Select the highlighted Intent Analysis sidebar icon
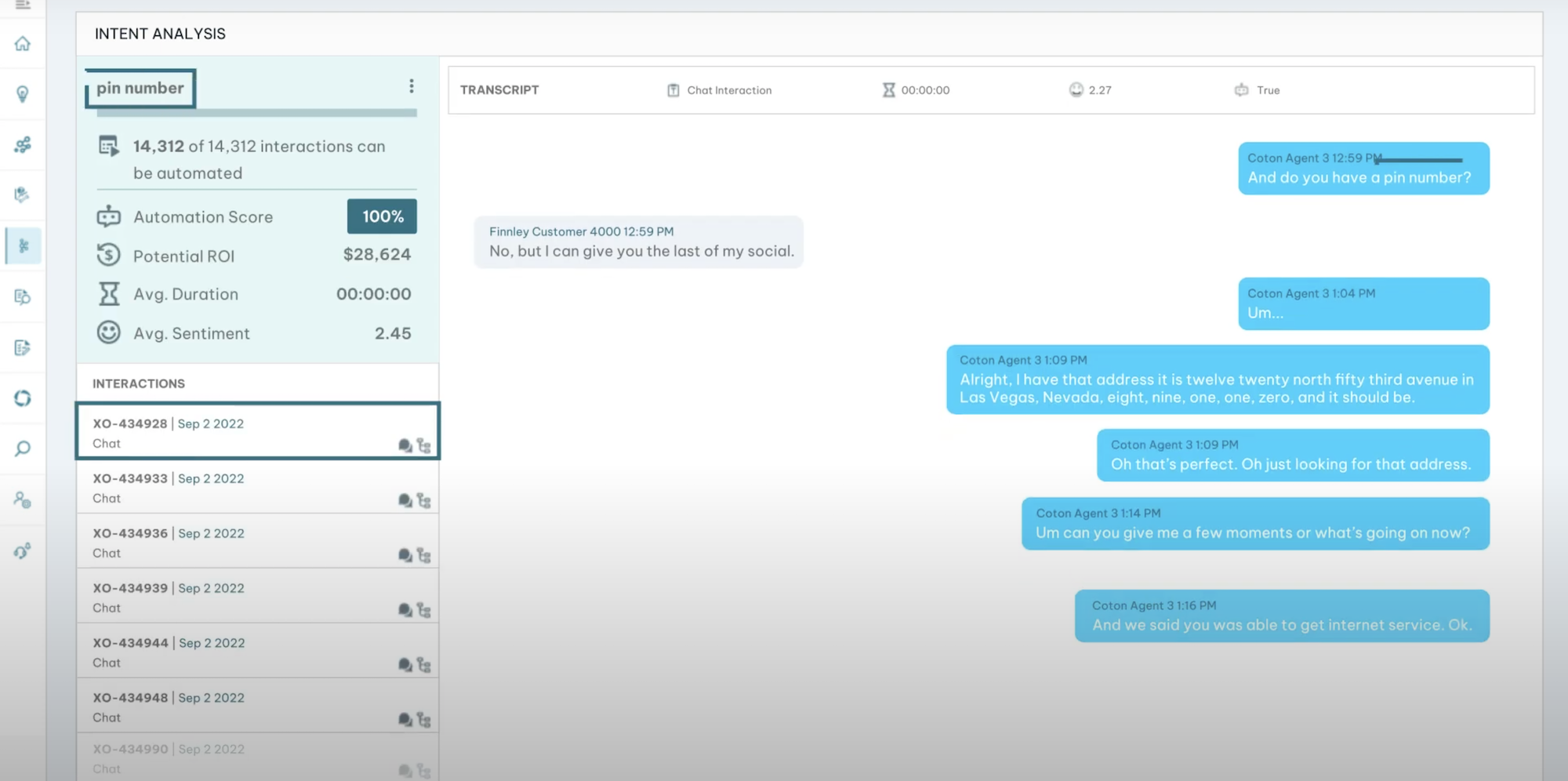 (24, 246)
